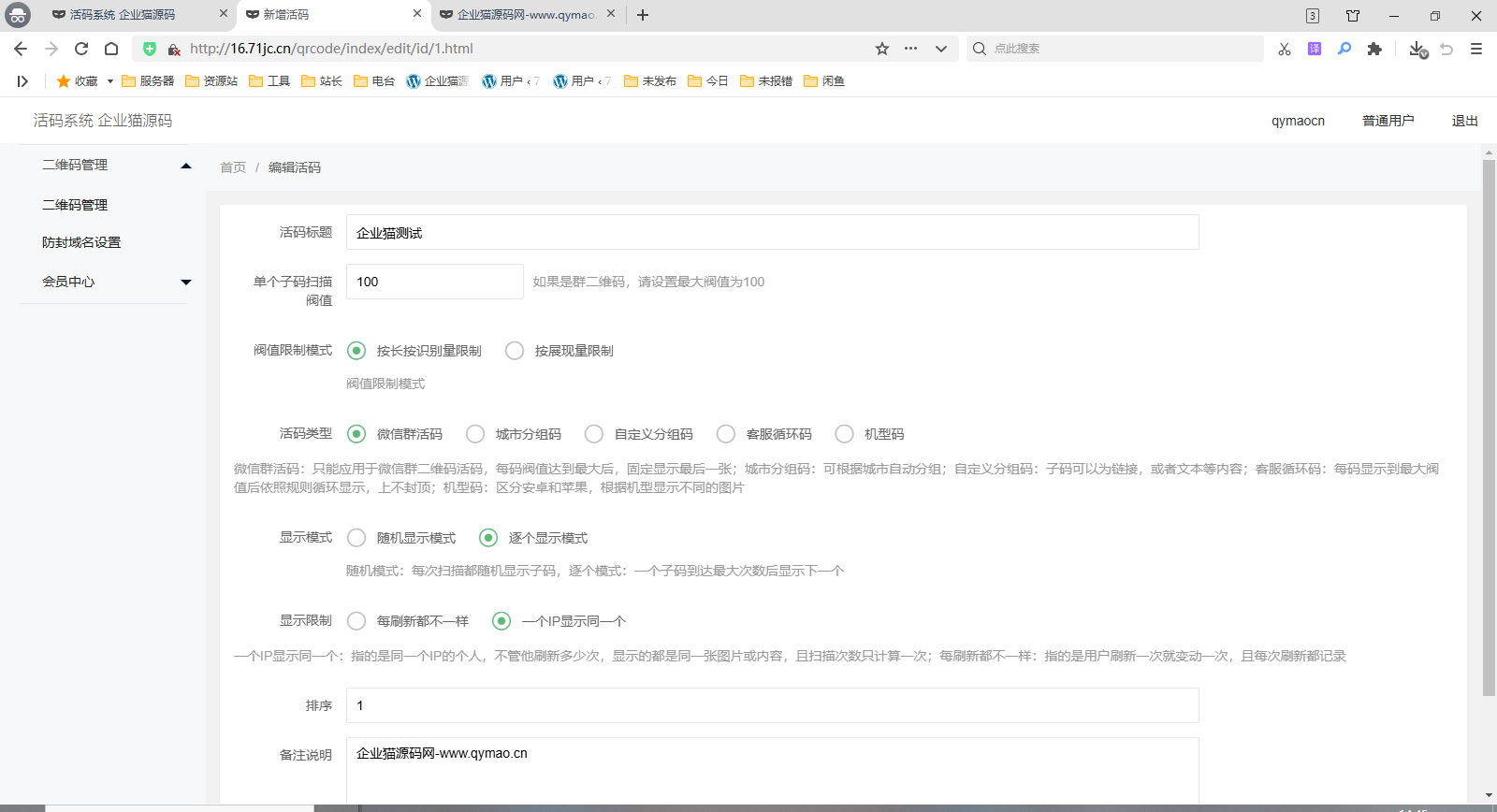Screen dimensions: 1497x812
Task: Open the translate extension icon
Action: 1315,49
